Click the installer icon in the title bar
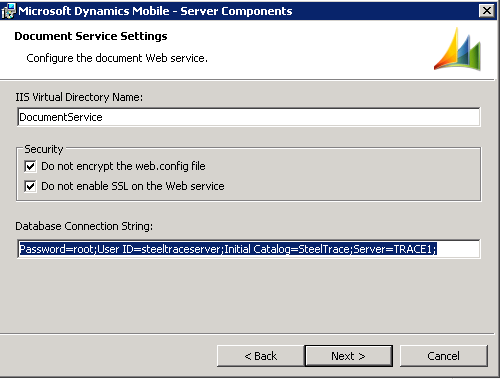 click(x=8, y=11)
